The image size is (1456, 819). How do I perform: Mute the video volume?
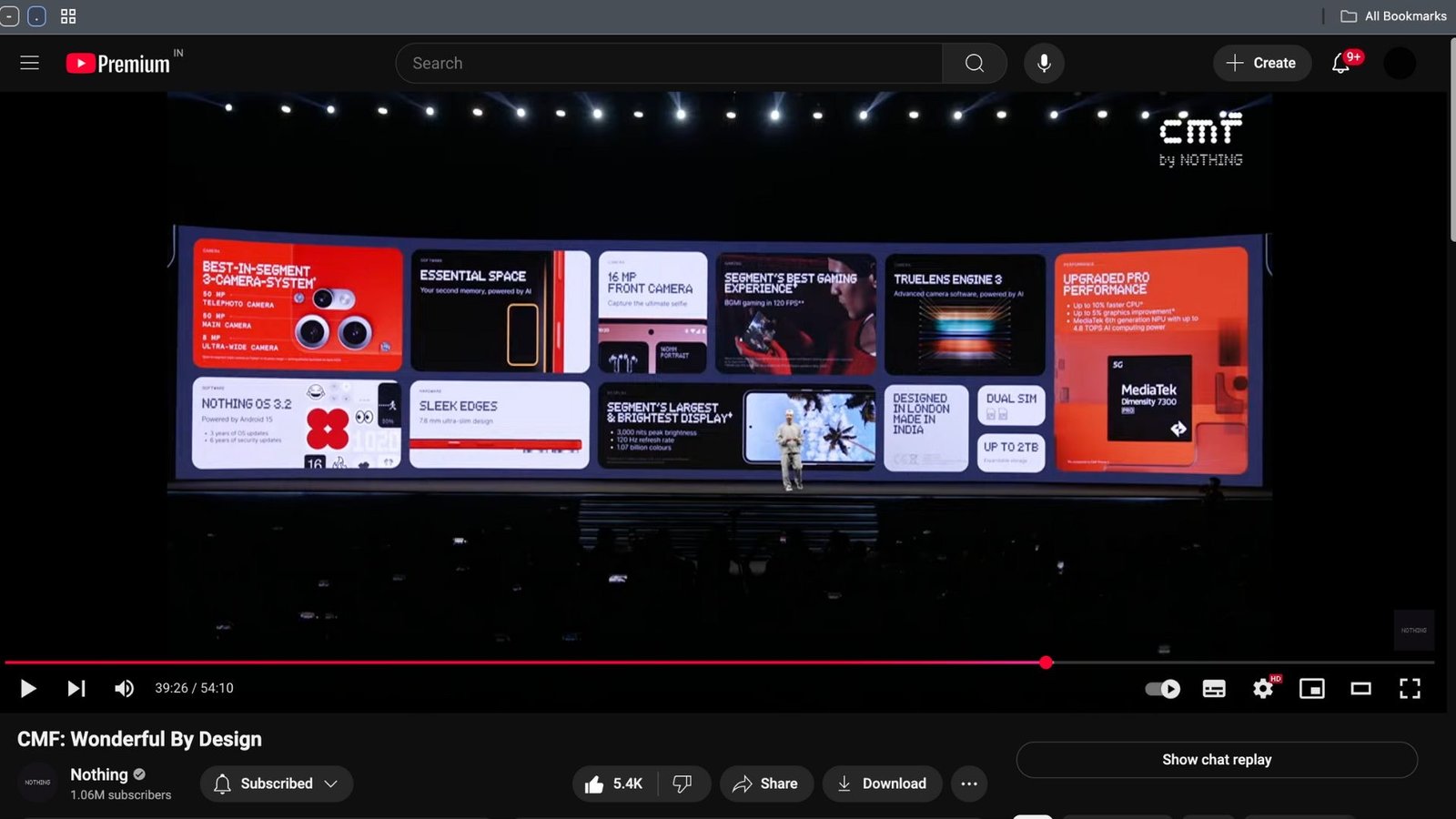coord(124,688)
